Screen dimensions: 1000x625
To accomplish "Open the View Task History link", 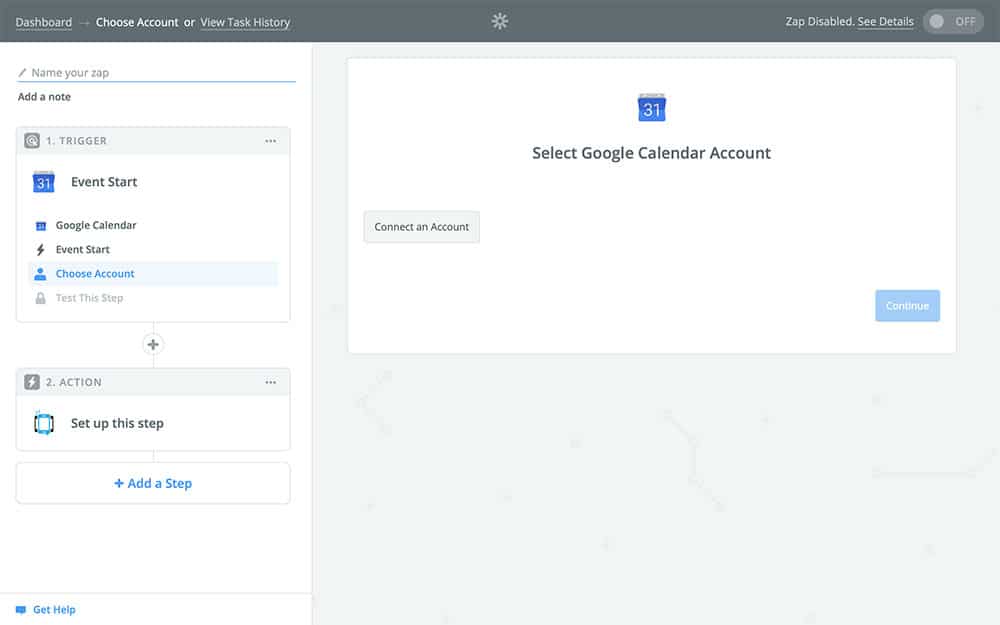I will (245, 22).
